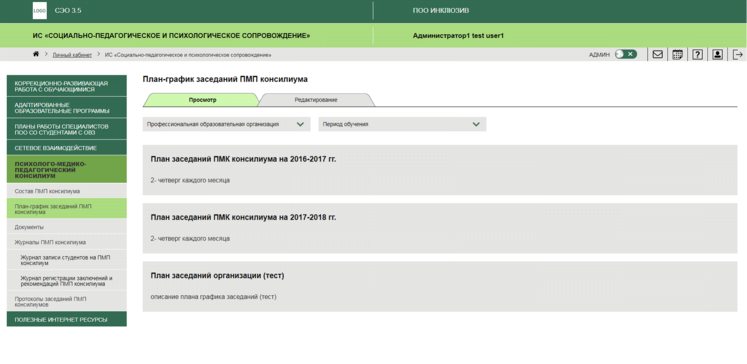Switch to the Редактирование tab

coord(316,100)
